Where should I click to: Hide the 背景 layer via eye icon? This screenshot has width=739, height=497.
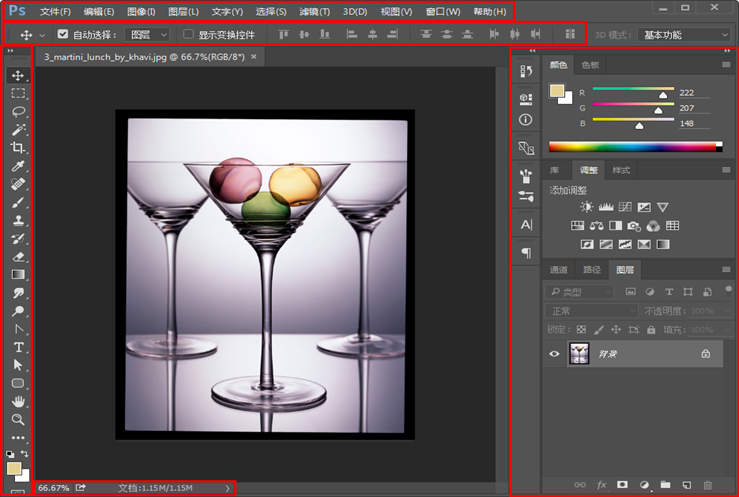tap(554, 353)
